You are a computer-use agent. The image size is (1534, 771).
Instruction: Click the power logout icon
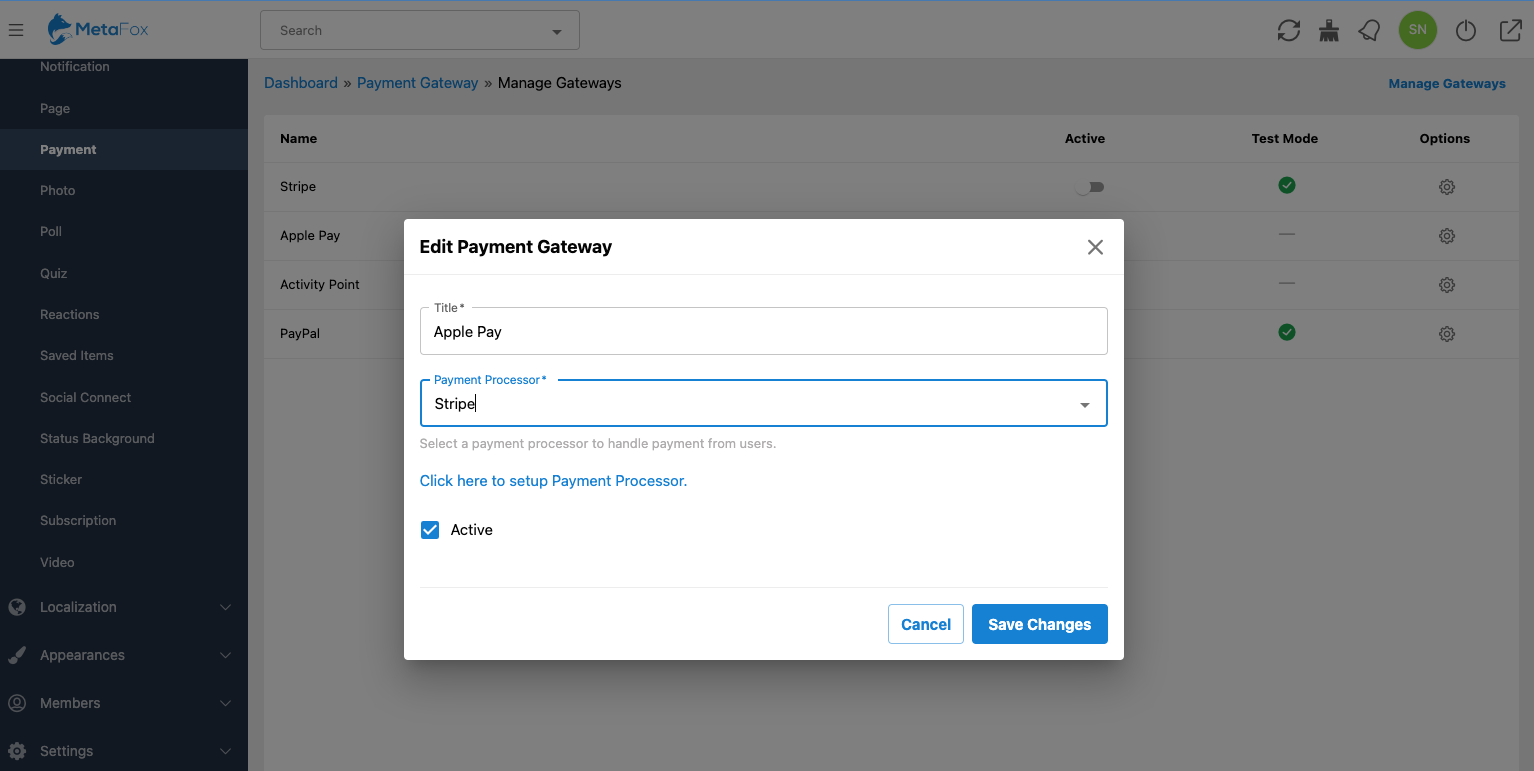pos(1465,31)
